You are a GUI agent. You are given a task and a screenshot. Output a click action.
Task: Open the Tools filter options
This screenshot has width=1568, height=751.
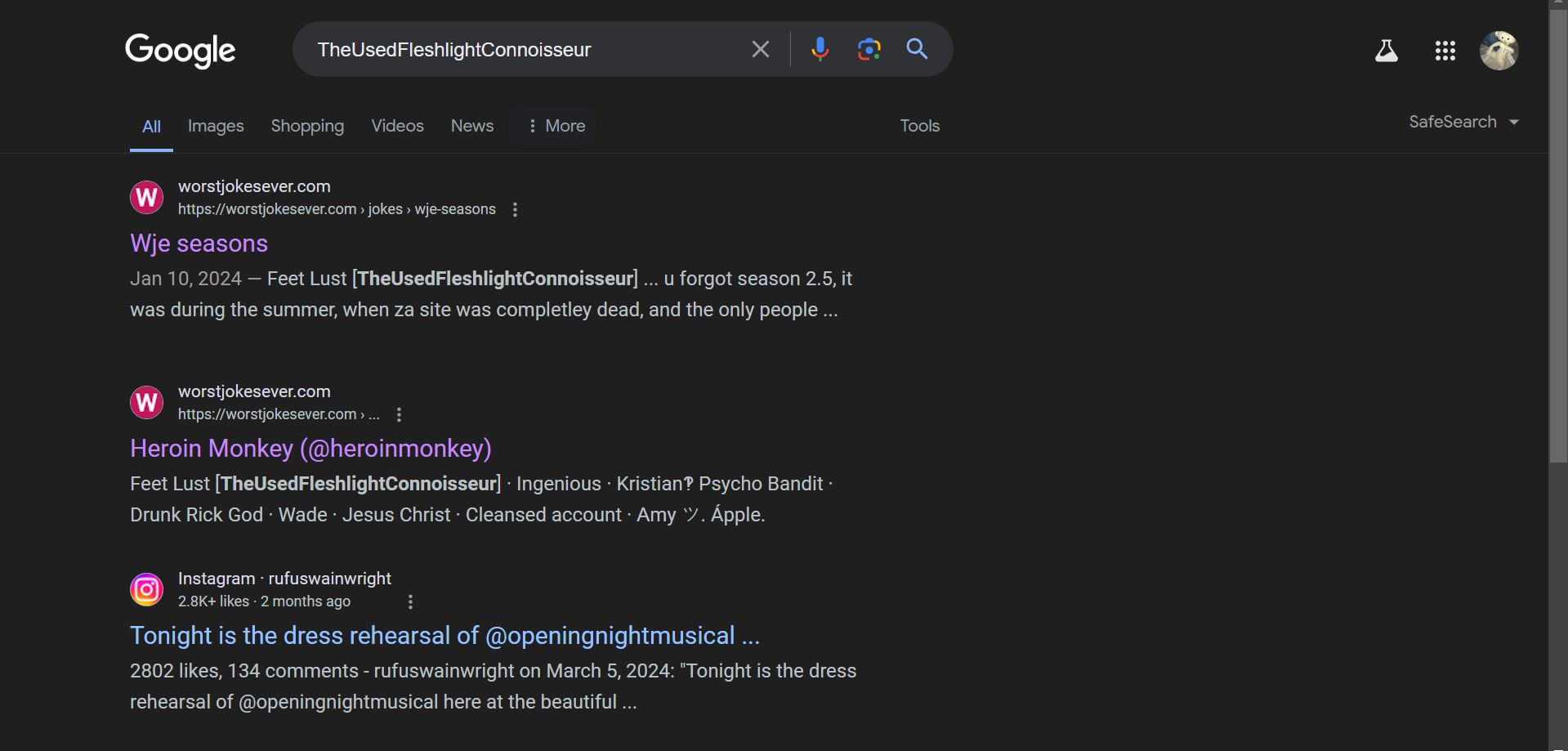[x=920, y=126]
